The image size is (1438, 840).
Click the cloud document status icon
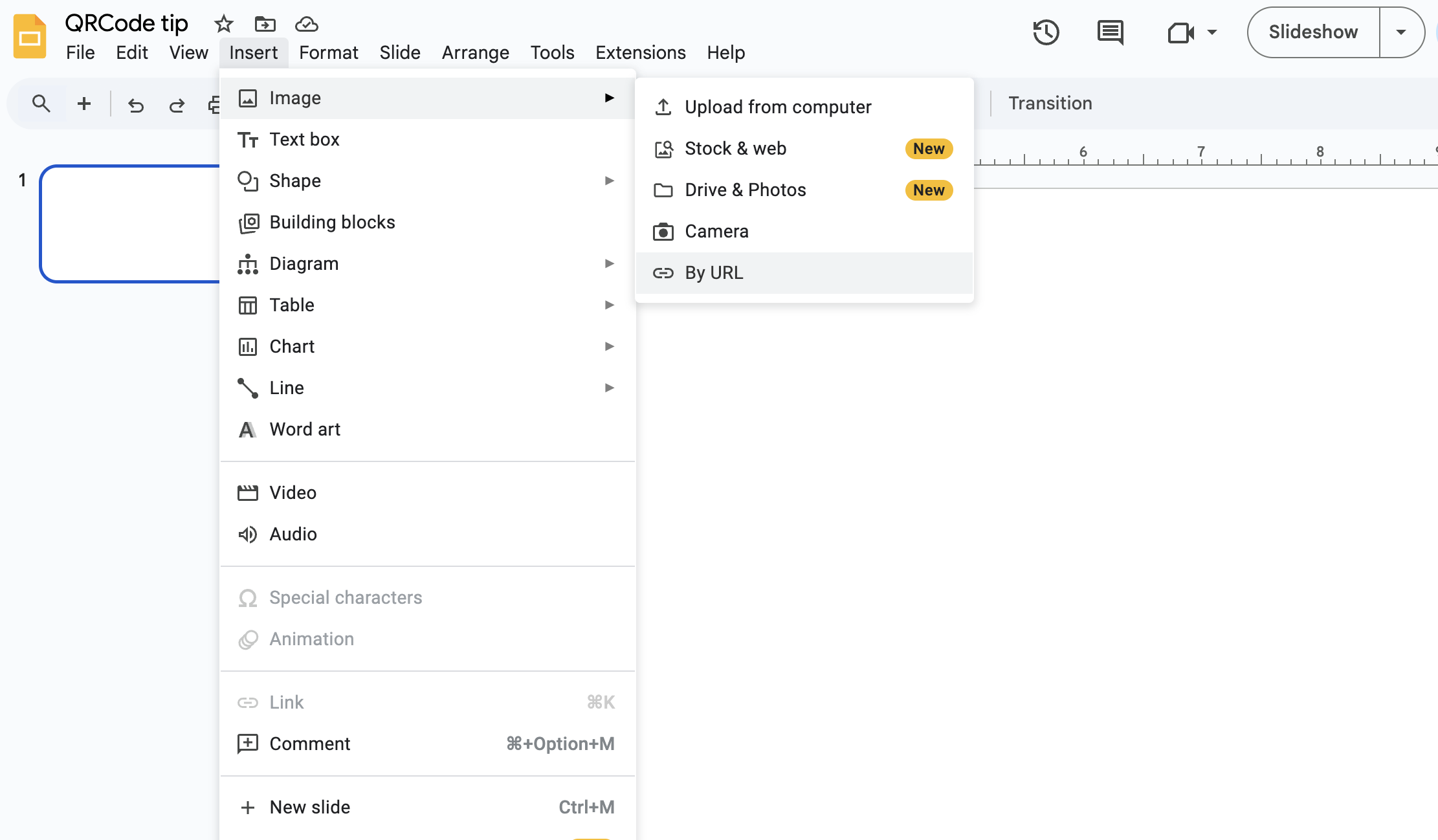click(306, 24)
